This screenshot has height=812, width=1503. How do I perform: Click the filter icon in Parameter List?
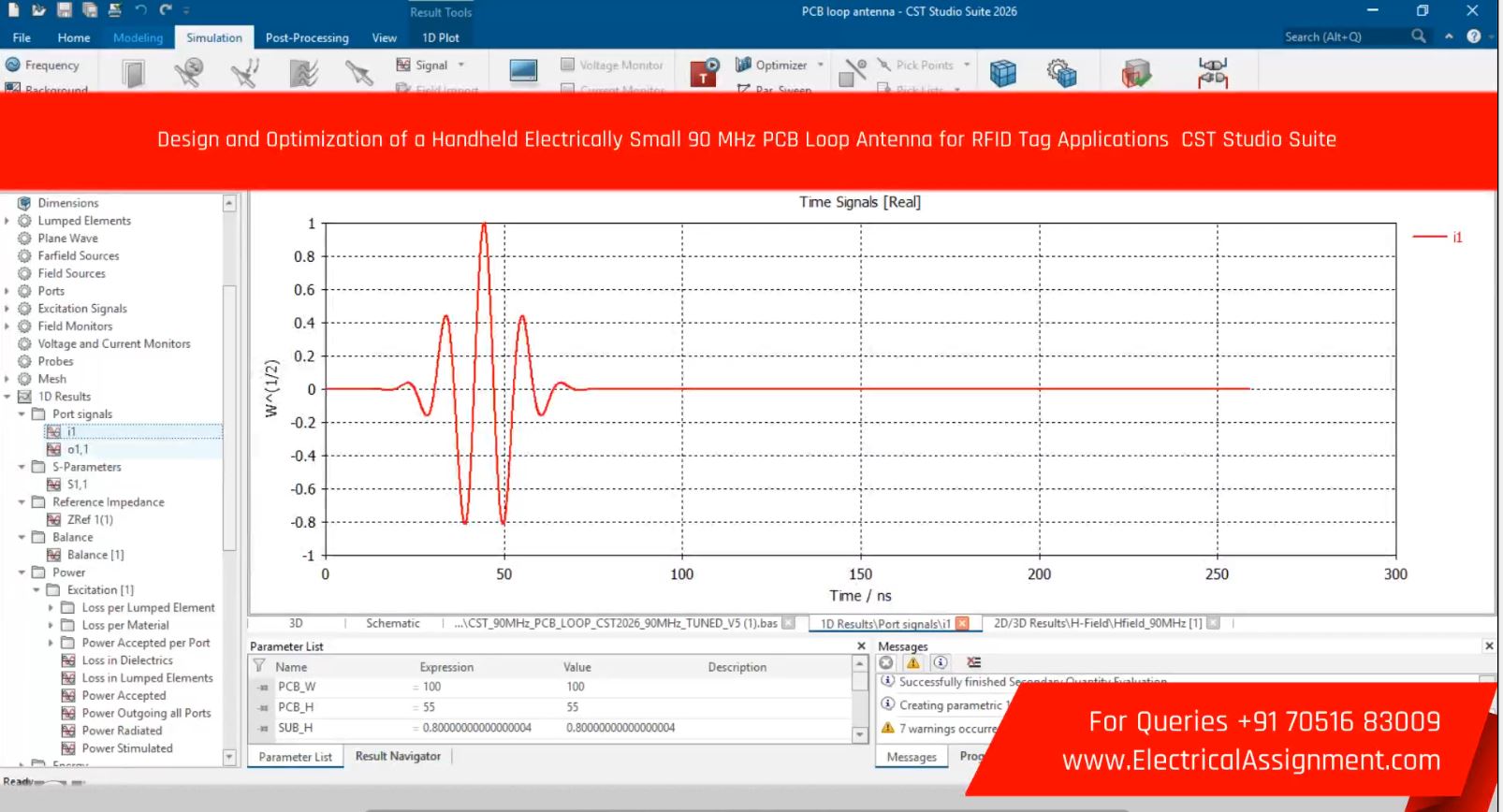[x=259, y=666]
